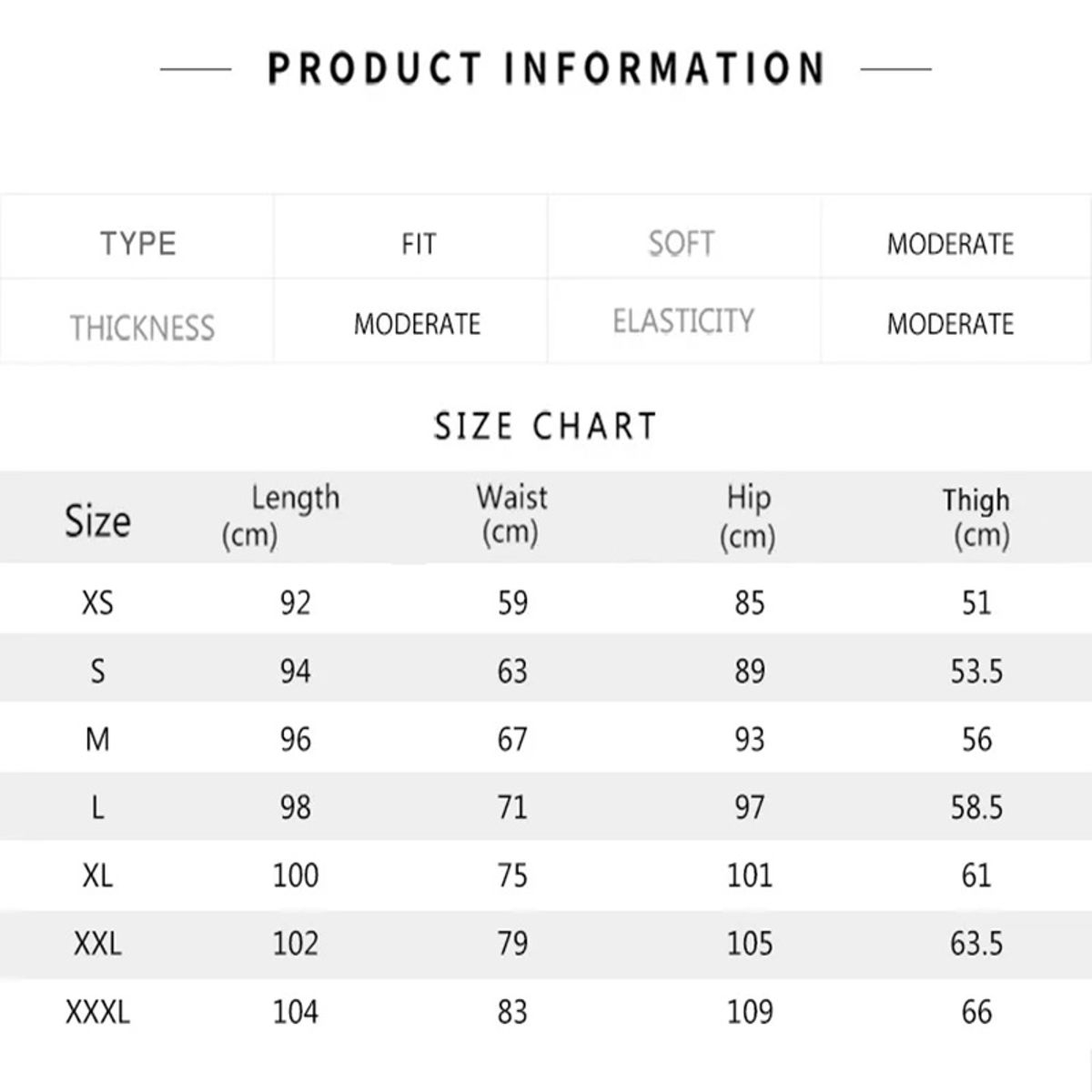The height and width of the screenshot is (1092, 1092).
Task: Click the FIT value cell
Action: 419,244
